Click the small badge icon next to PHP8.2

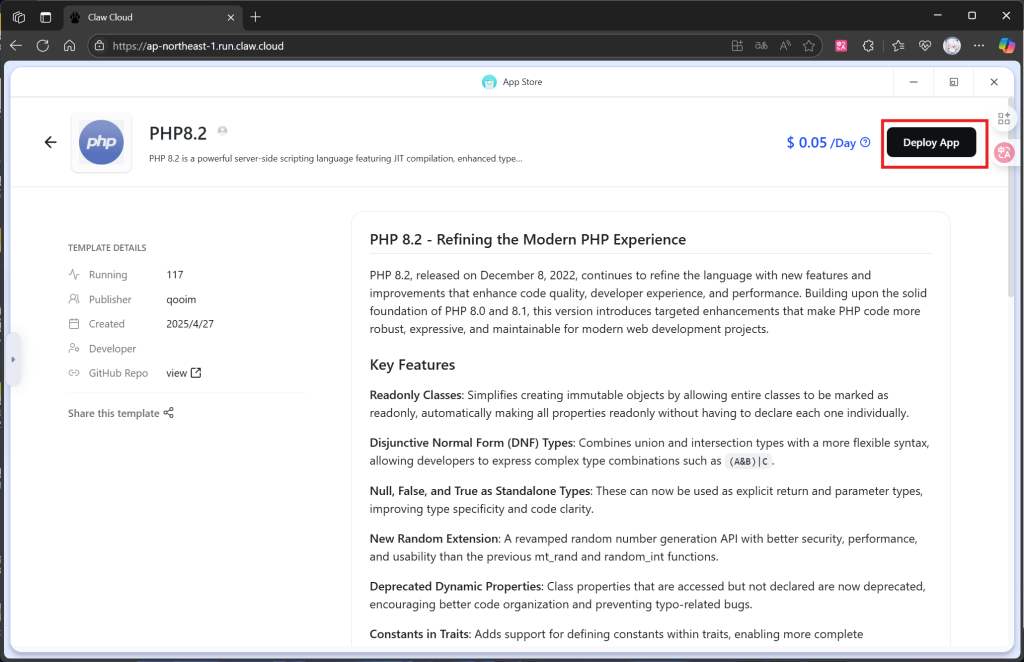(x=223, y=131)
